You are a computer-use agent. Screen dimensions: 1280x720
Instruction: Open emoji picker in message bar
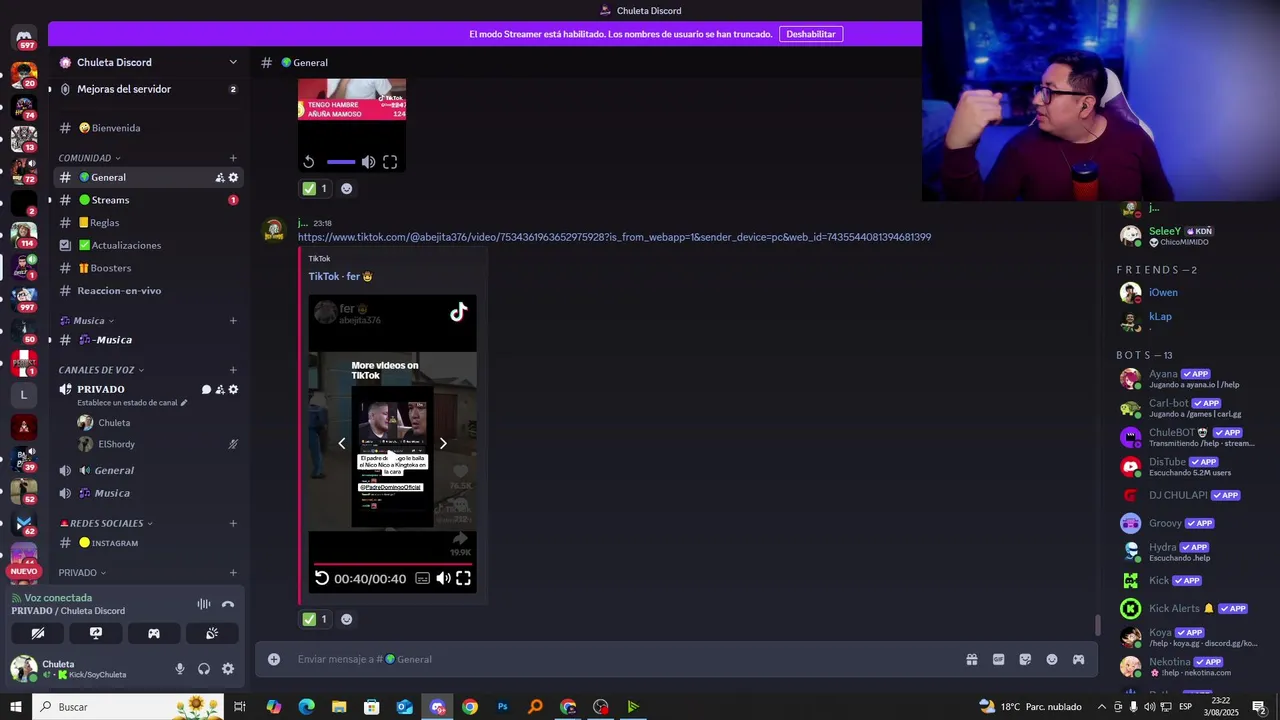point(1052,659)
